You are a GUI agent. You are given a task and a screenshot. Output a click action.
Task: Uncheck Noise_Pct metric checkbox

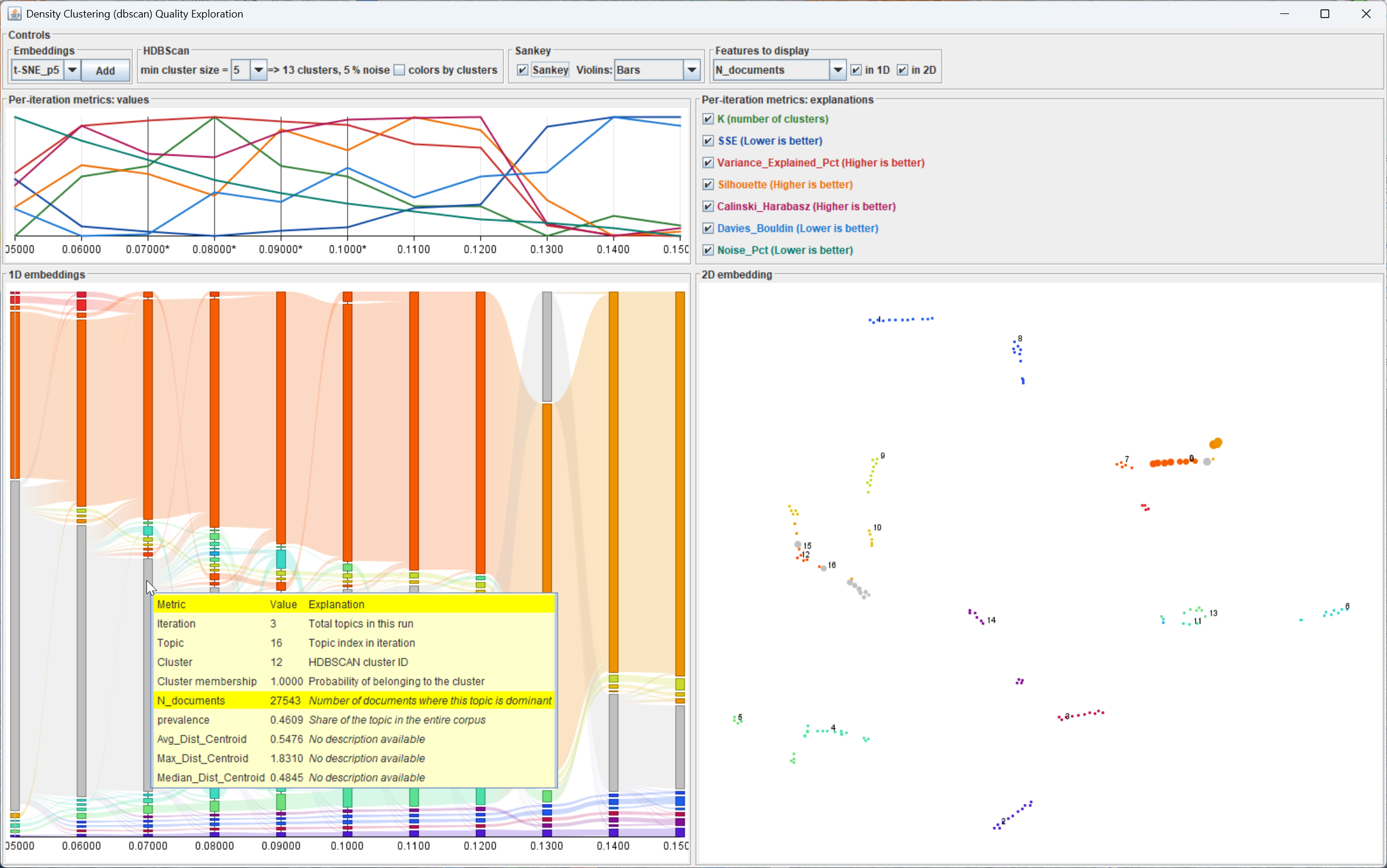[x=708, y=250]
